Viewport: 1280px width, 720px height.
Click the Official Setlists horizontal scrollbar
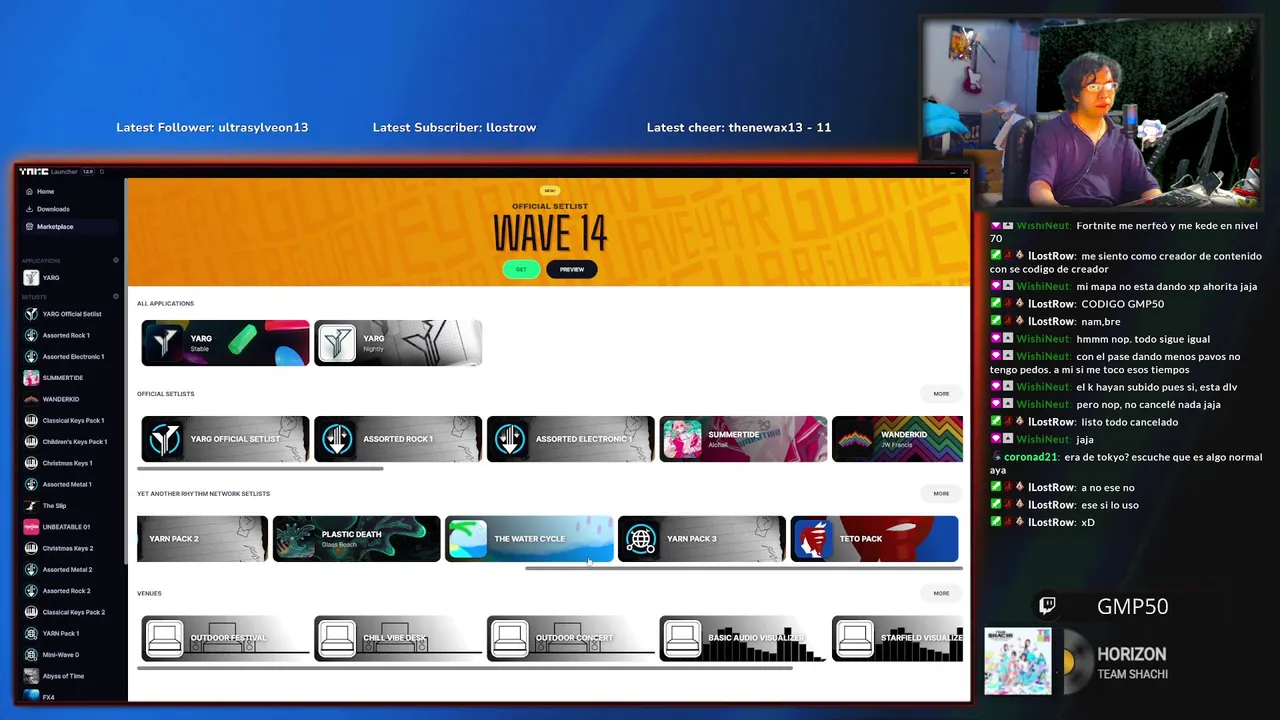pos(260,468)
